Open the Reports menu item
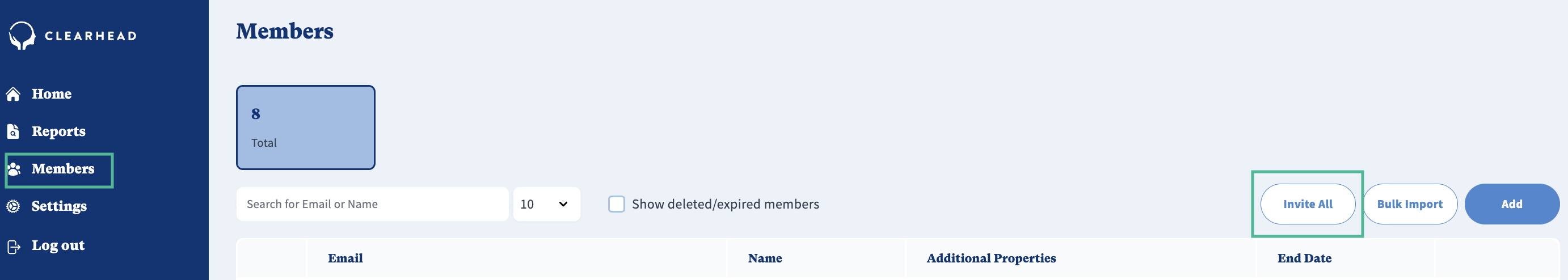The width and height of the screenshot is (1568, 280). coord(58,131)
